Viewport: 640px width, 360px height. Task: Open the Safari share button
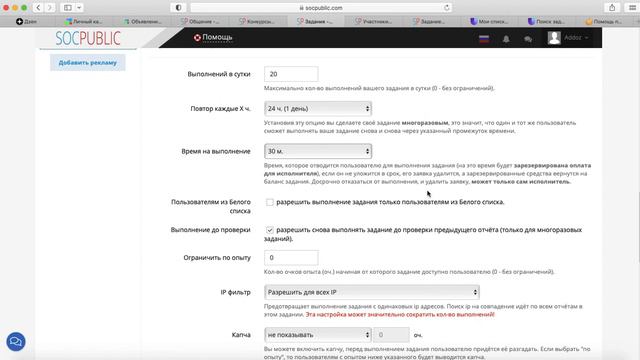click(612, 7)
